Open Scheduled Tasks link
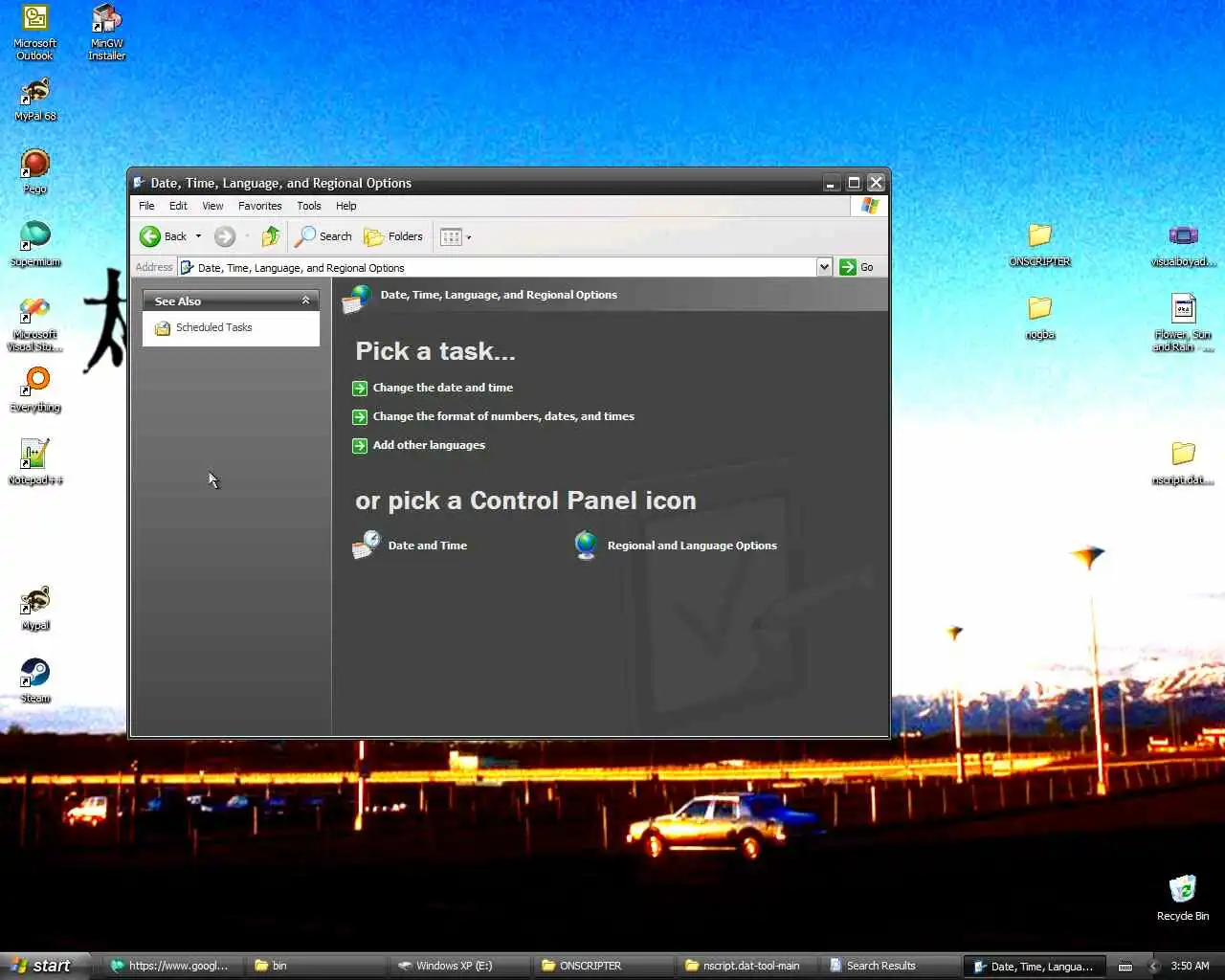 click(203, 327)
